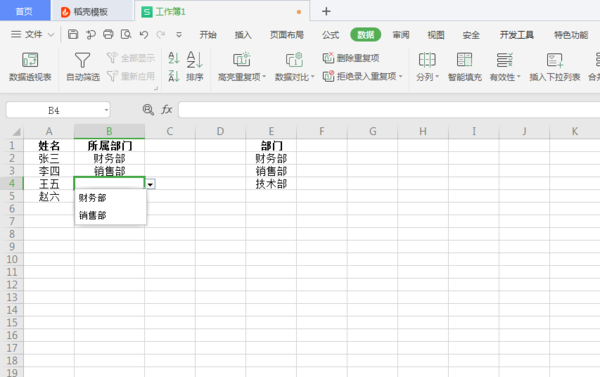Expand 拒绝录入重复项 dropdown
This screenshot has height=377, width=600.
click(x=401, y=77)
